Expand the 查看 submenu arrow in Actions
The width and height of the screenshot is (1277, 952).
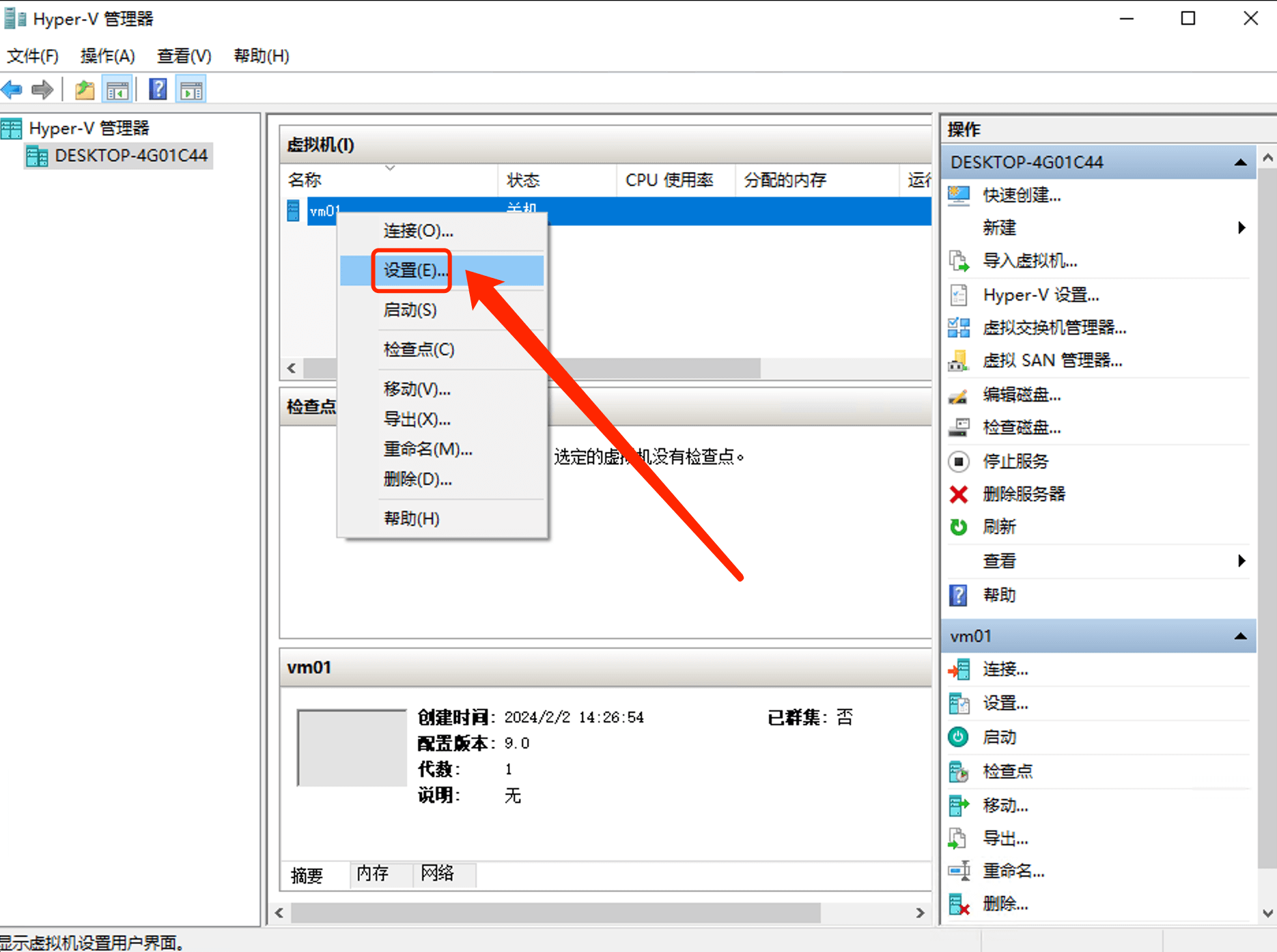click(x=1241, y=561)
